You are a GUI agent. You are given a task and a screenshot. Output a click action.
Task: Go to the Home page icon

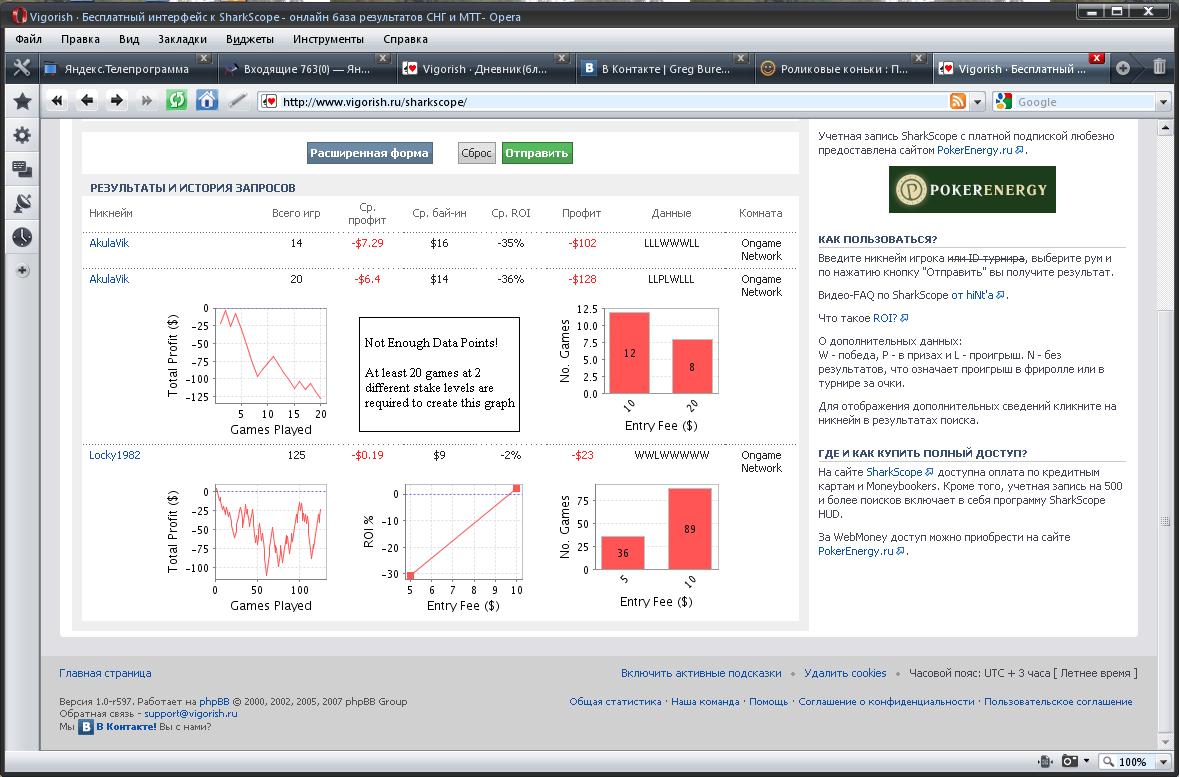coord(207,100)
